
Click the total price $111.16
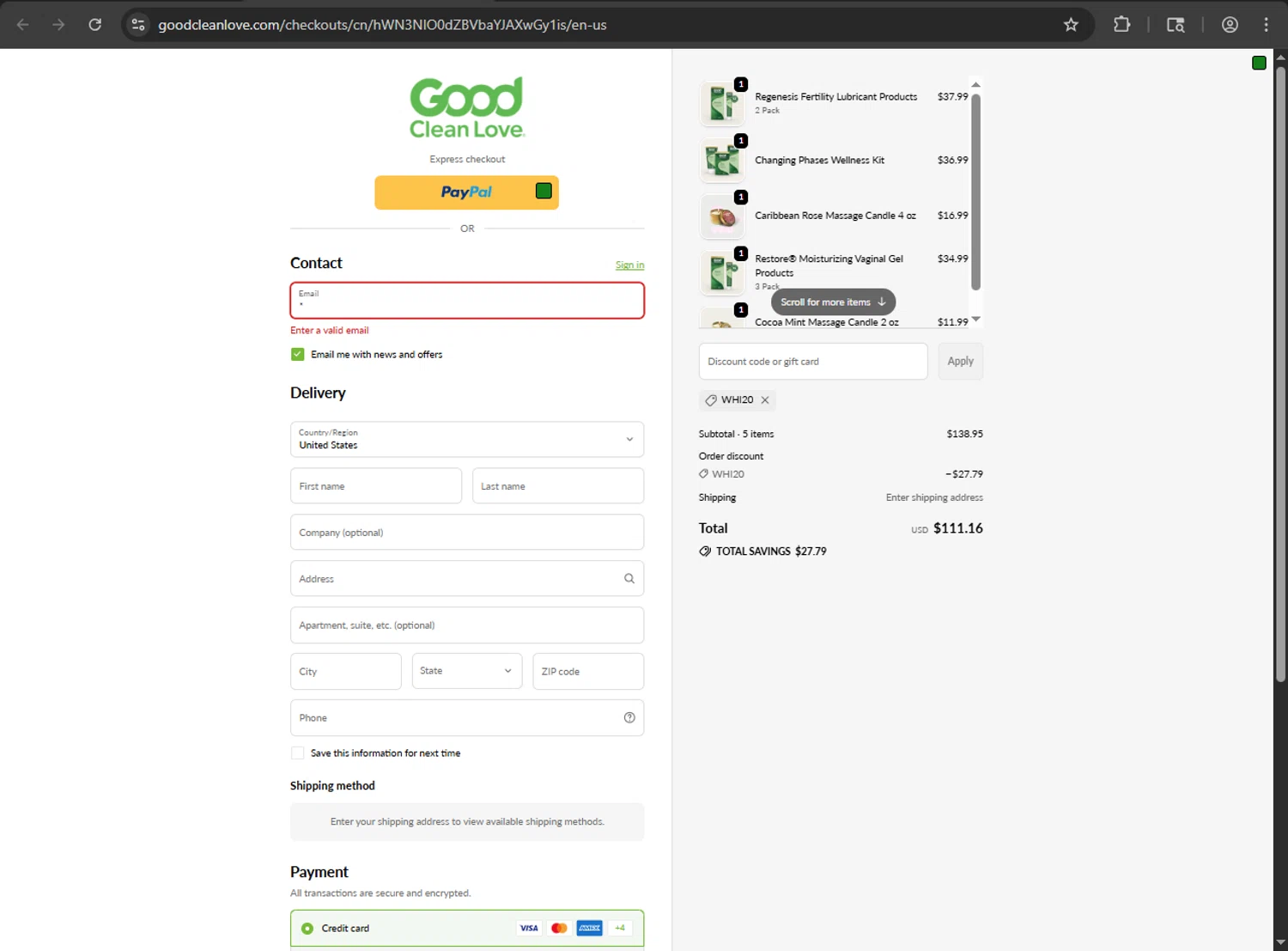(x=958, y=528)
